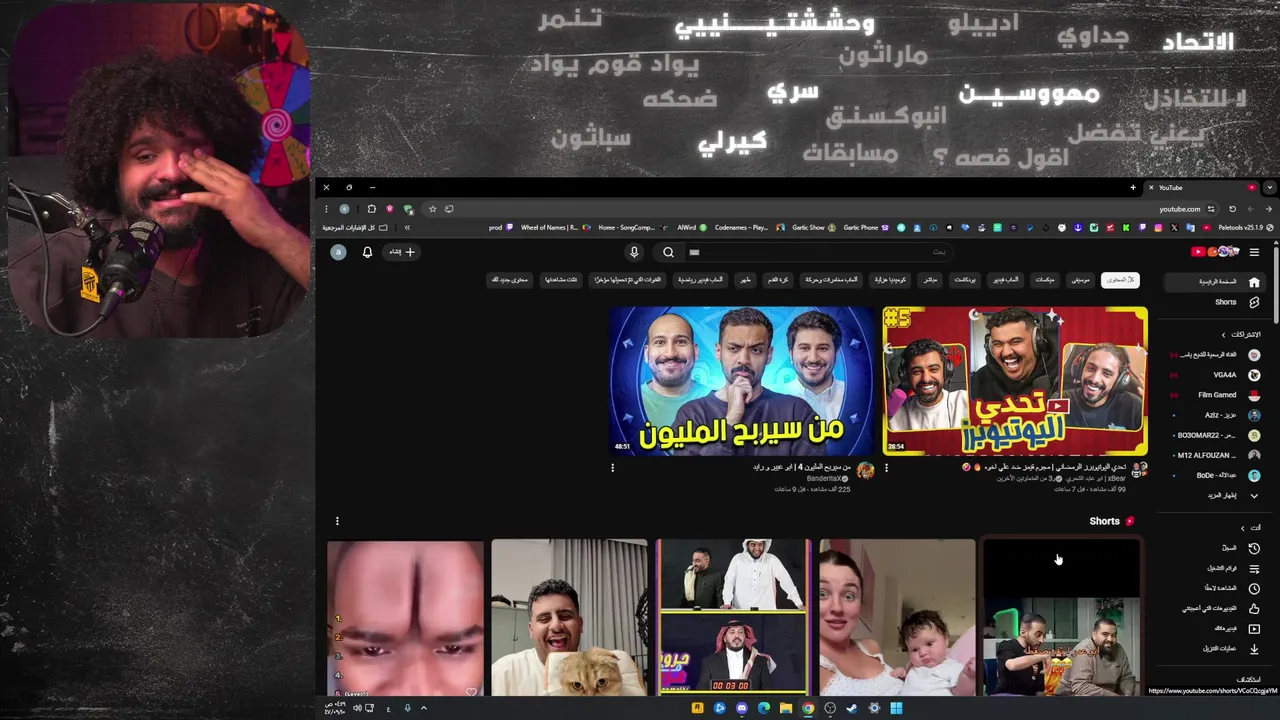Click the YouTube hamburger menu icon
The height and width of the screenshot is (720, 1280).
coord(1254,252)
